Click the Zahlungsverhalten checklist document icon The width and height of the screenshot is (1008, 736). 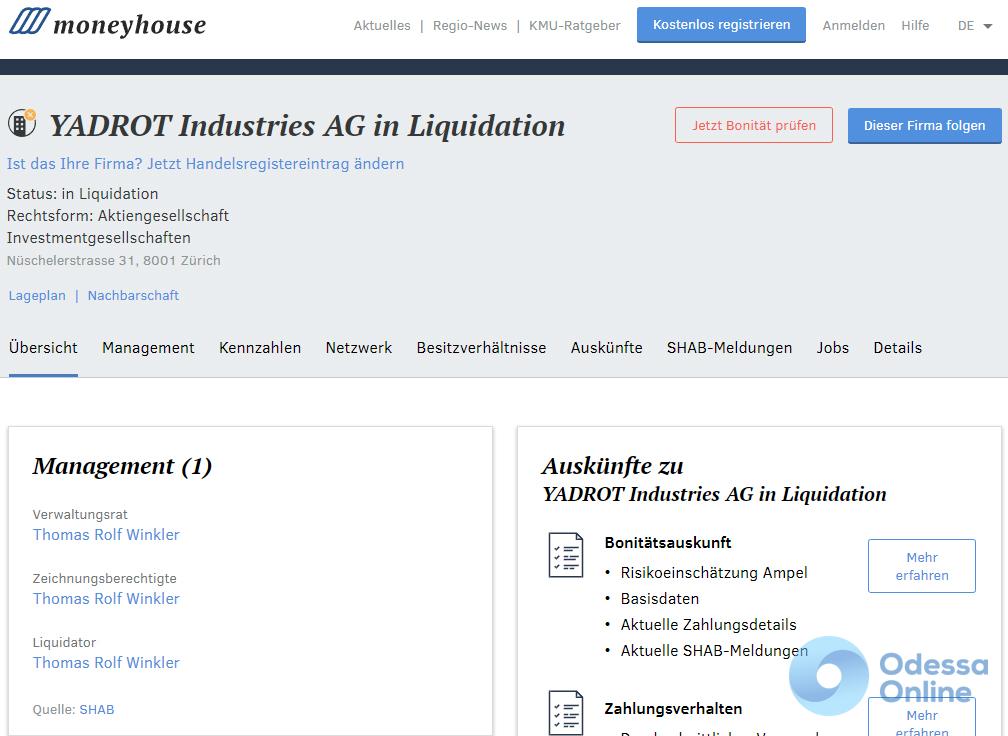coord(566,712)
